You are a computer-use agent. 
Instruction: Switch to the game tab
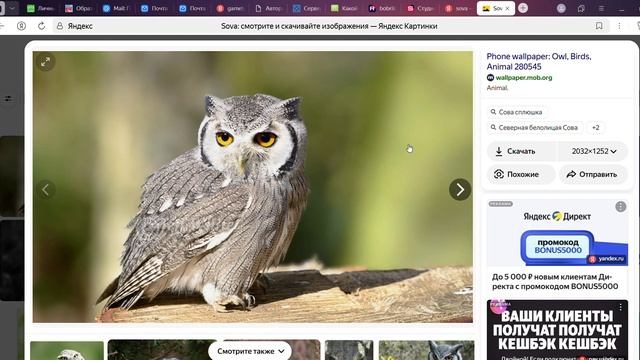(x=231, y=8)
